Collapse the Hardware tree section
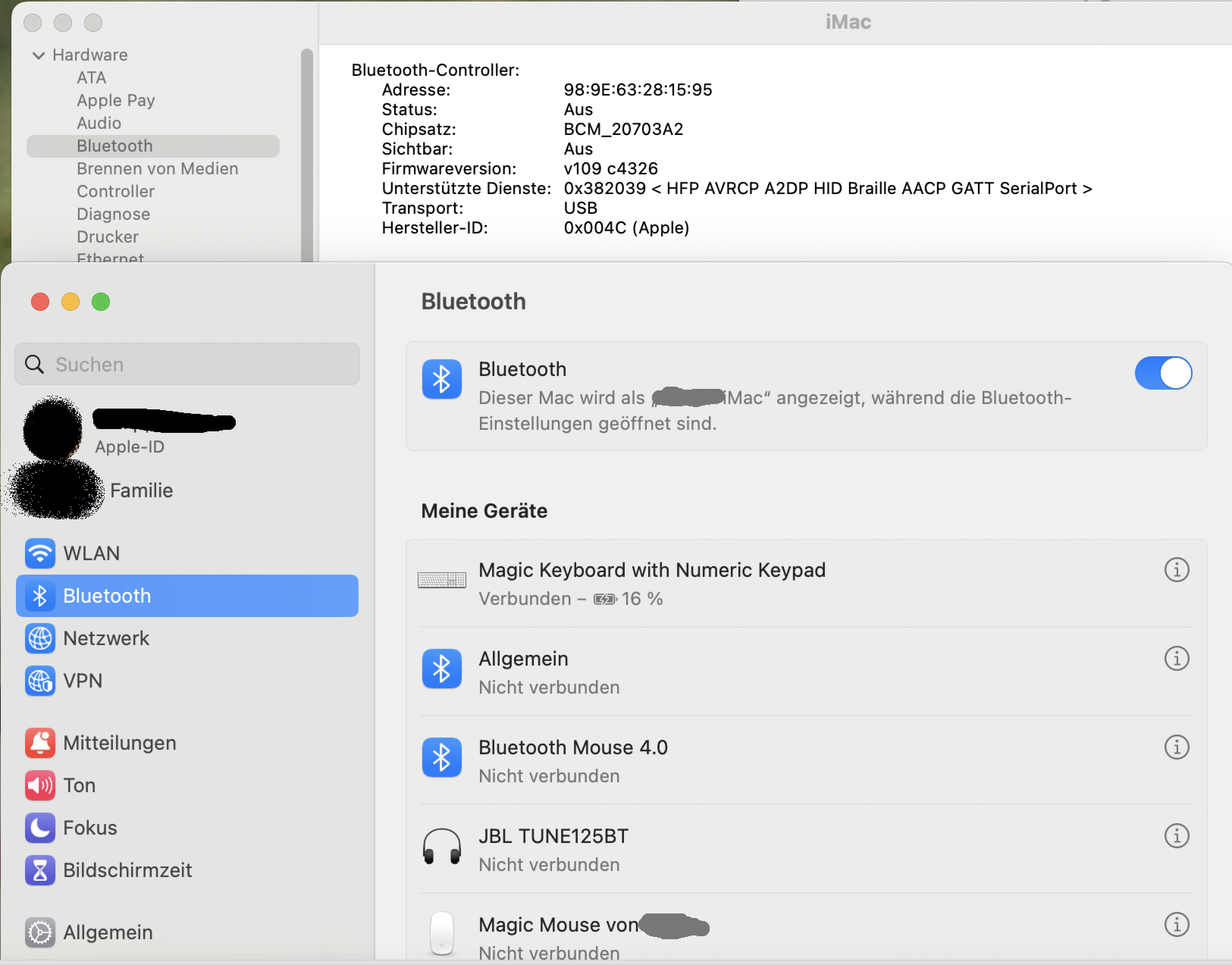 tap(38, 55)
